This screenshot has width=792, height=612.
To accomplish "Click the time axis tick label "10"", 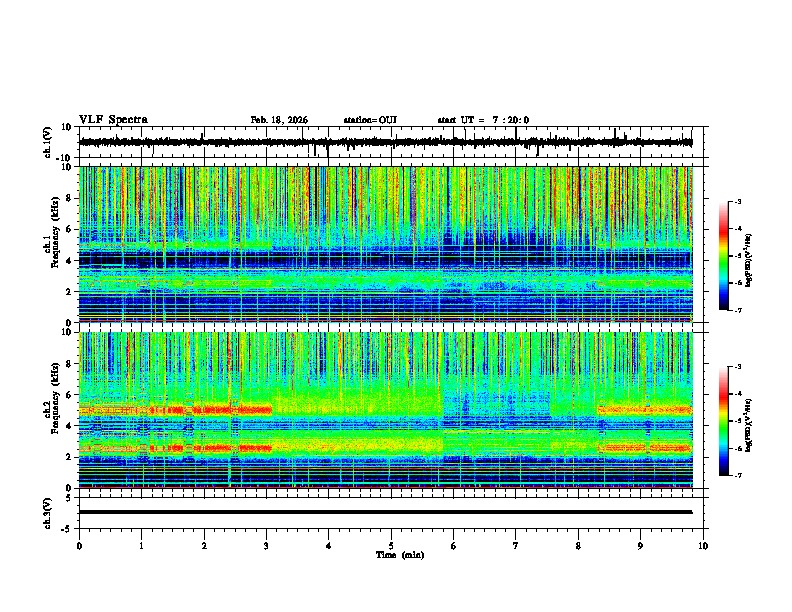I will point(703,546).
